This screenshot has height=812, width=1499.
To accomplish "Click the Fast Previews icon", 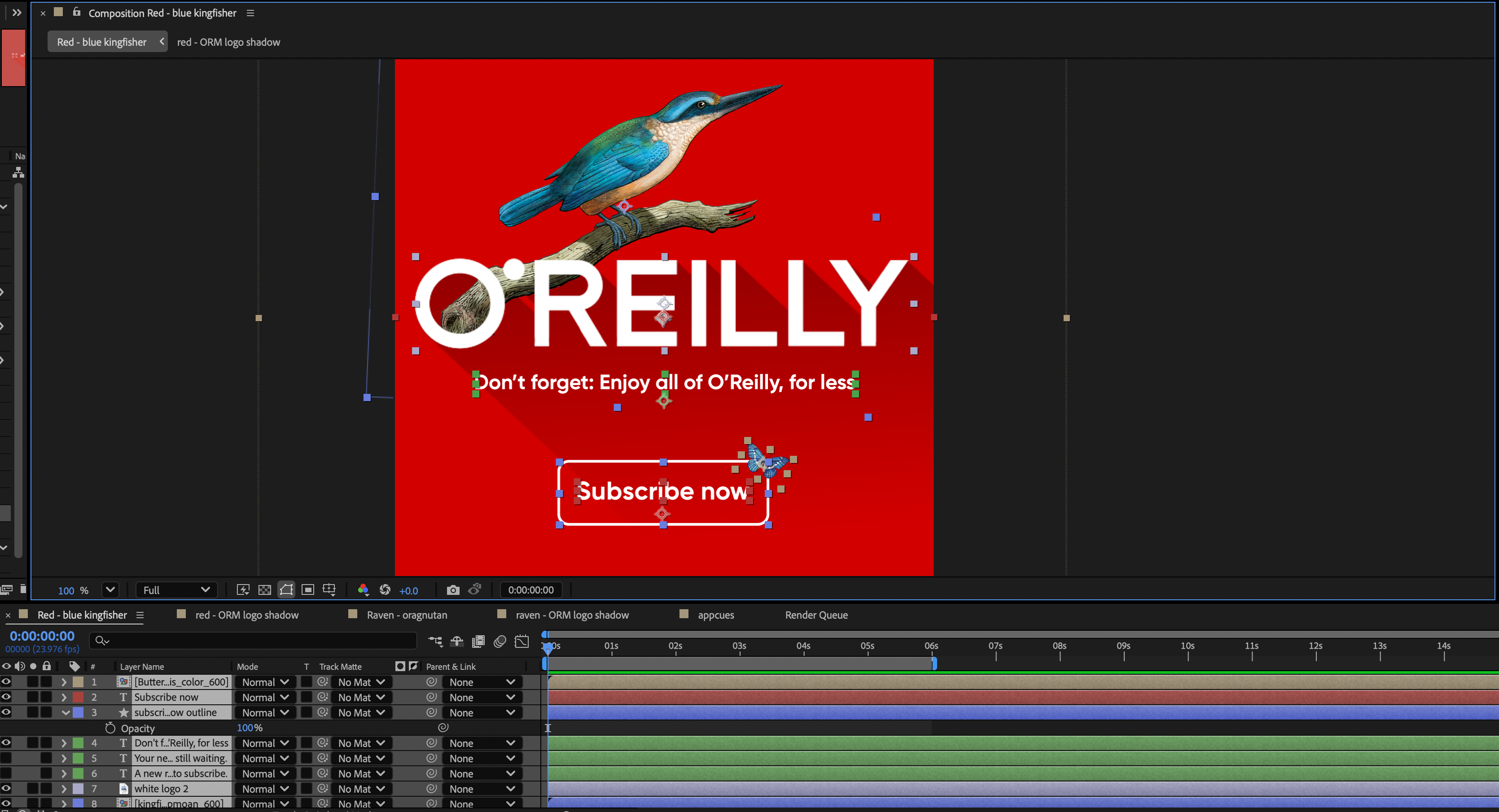I will [243, 590].
